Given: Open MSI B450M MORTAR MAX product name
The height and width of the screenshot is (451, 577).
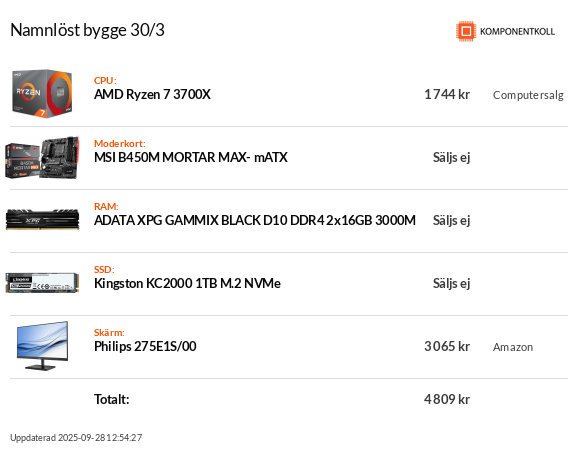Looking at the screenshot, I should tap(191, 157).
